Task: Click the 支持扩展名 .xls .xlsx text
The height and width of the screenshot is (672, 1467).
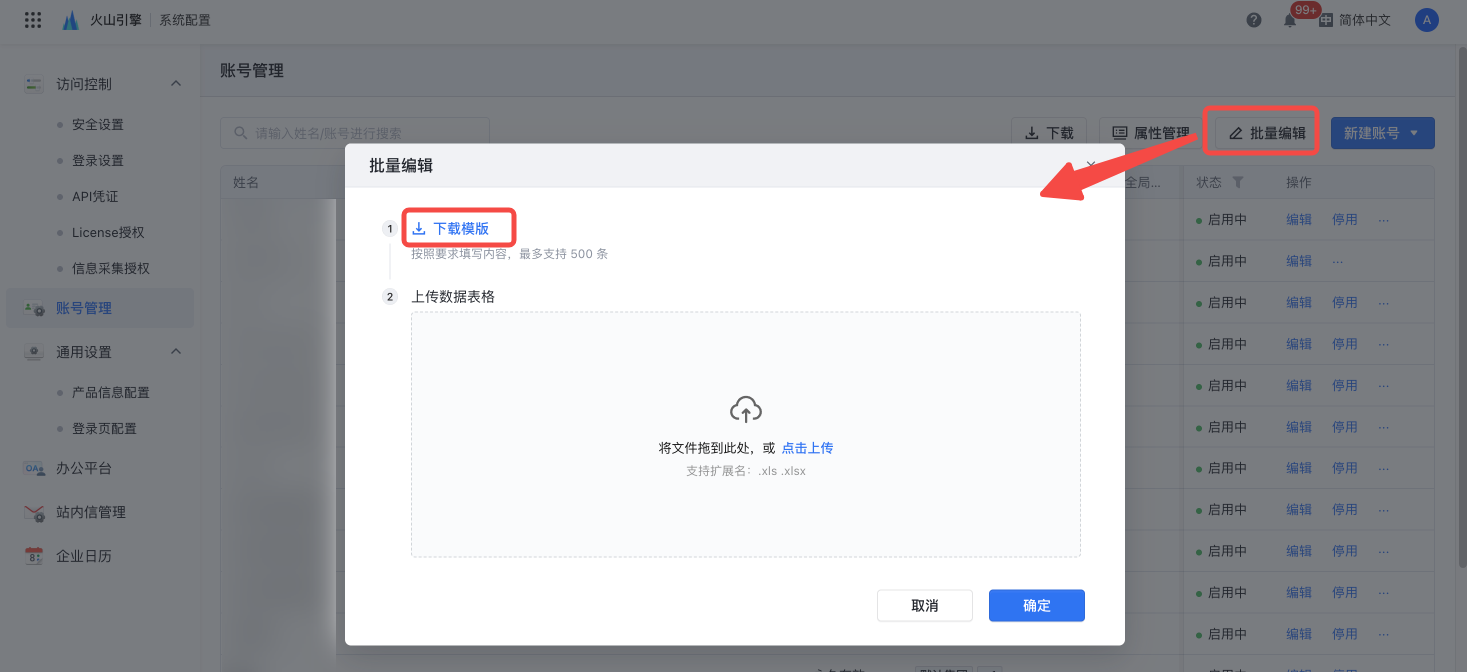Action: 746,471
